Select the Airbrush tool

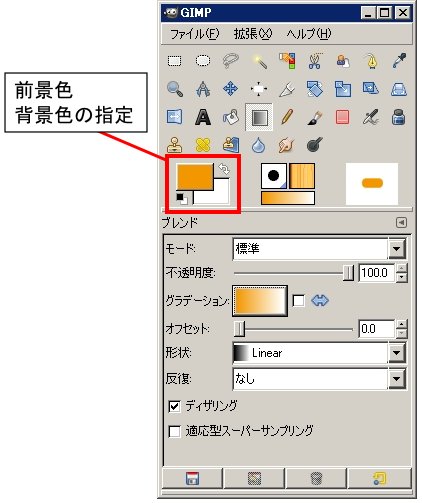(371, 117)
